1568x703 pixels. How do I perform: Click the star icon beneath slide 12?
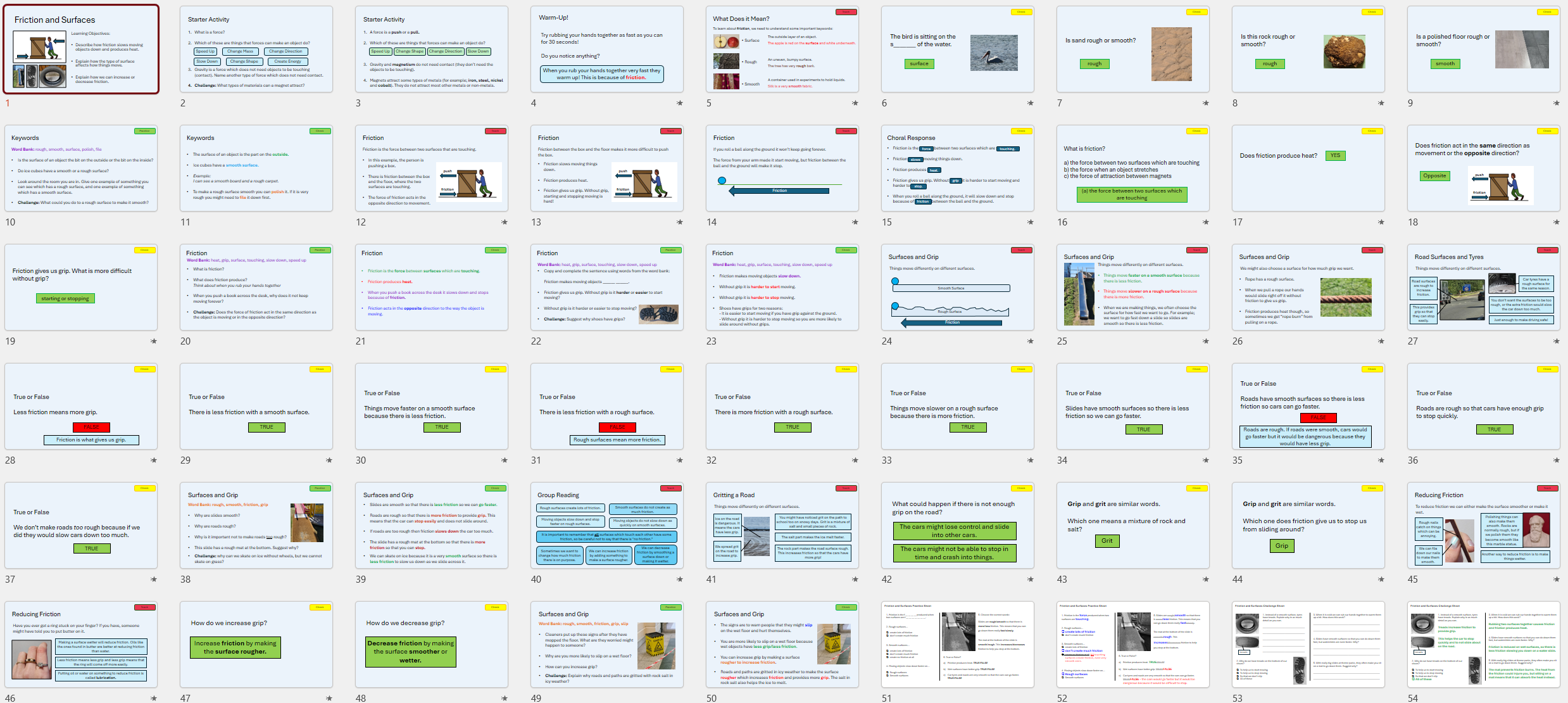click(505, 222)
